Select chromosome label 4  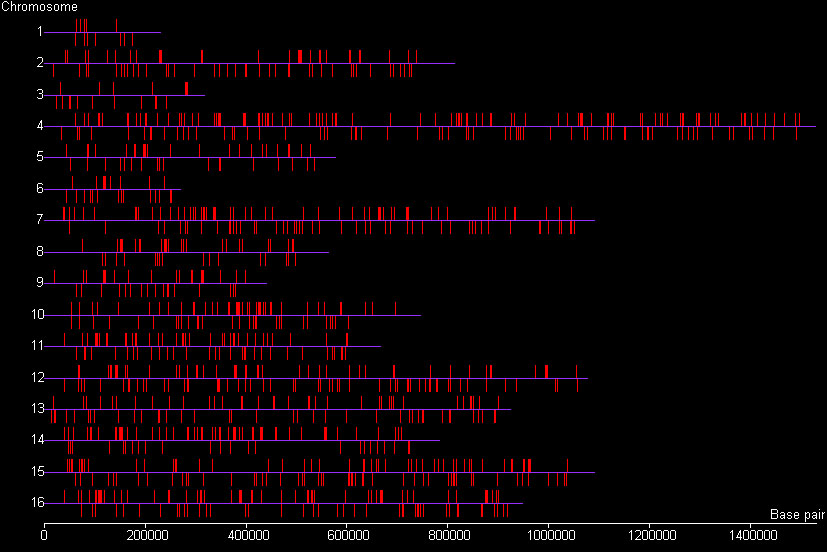40,125
